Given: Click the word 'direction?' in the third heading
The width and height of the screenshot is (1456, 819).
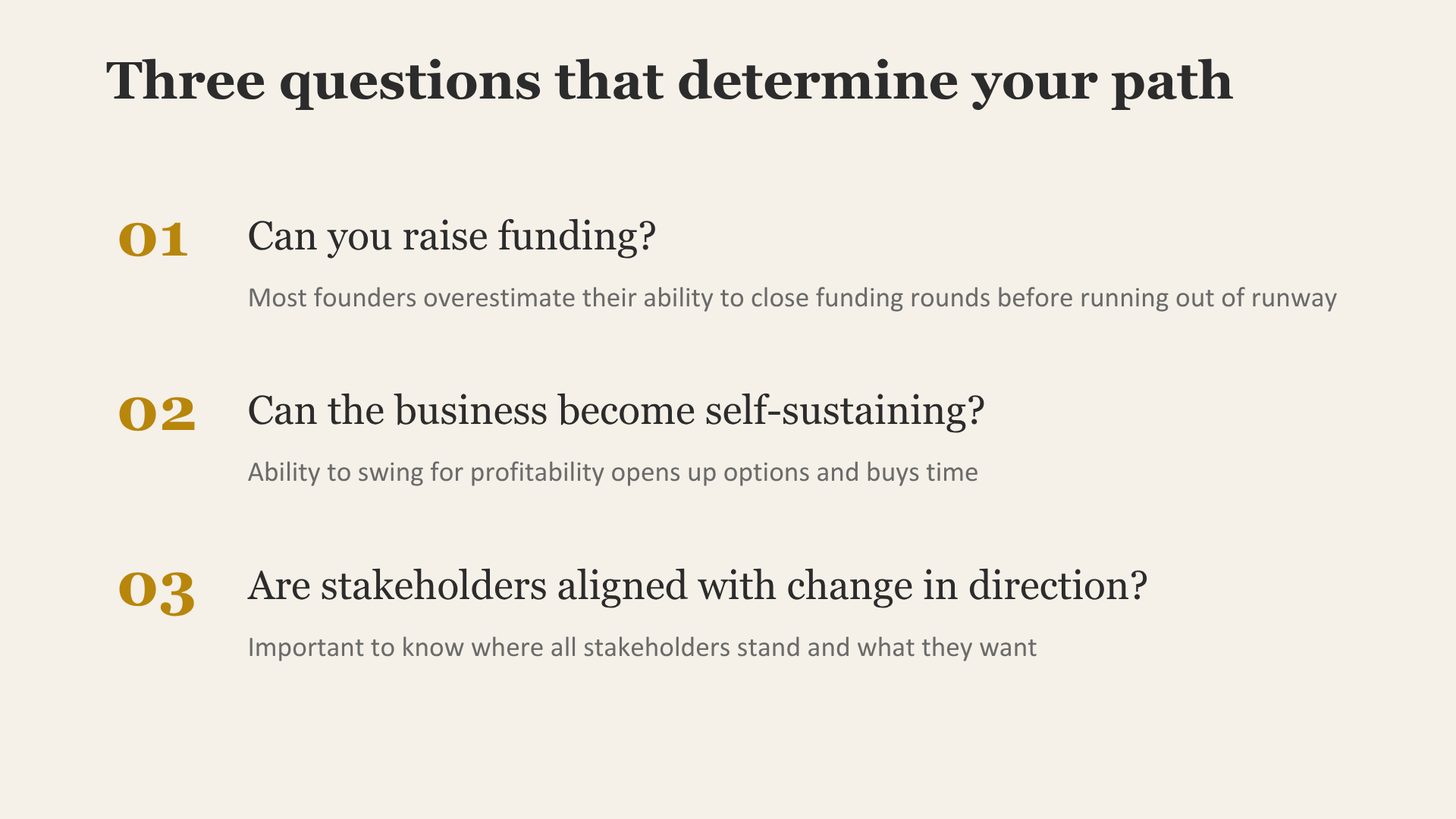Looking at the screenshot, I should pos(1058,585).
